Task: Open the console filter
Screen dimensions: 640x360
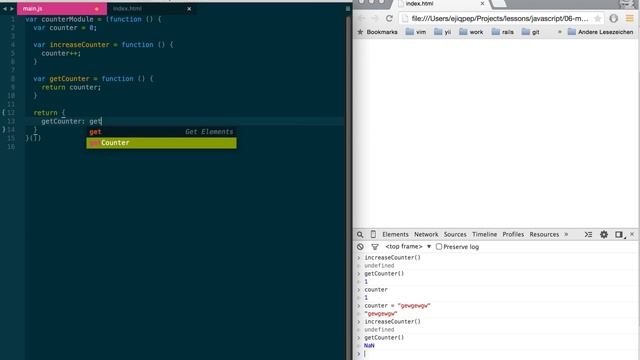Action: click(x=375, y=247)
